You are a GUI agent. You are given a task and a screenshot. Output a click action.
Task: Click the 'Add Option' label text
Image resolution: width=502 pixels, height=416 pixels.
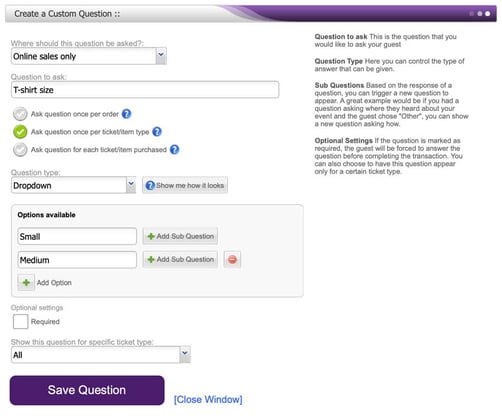54,283
